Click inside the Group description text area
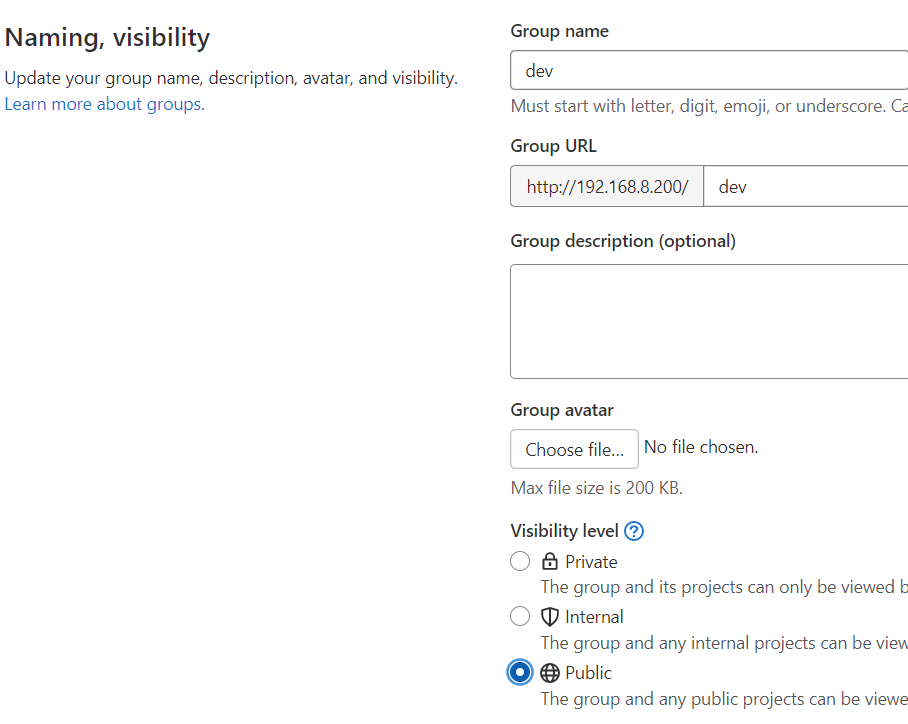908x724 pixels. tap(710, 321)
